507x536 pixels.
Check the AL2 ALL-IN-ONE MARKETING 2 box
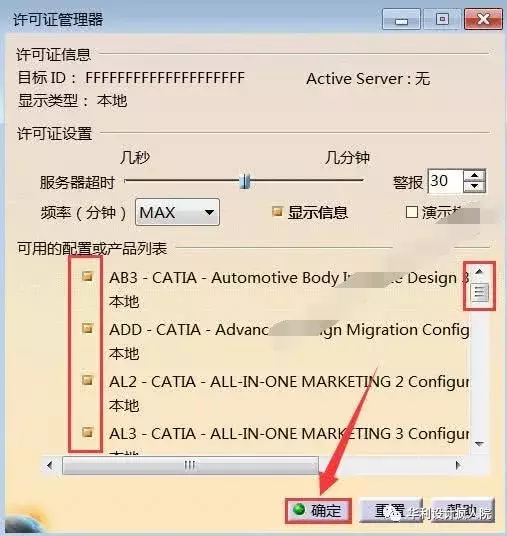88,380
